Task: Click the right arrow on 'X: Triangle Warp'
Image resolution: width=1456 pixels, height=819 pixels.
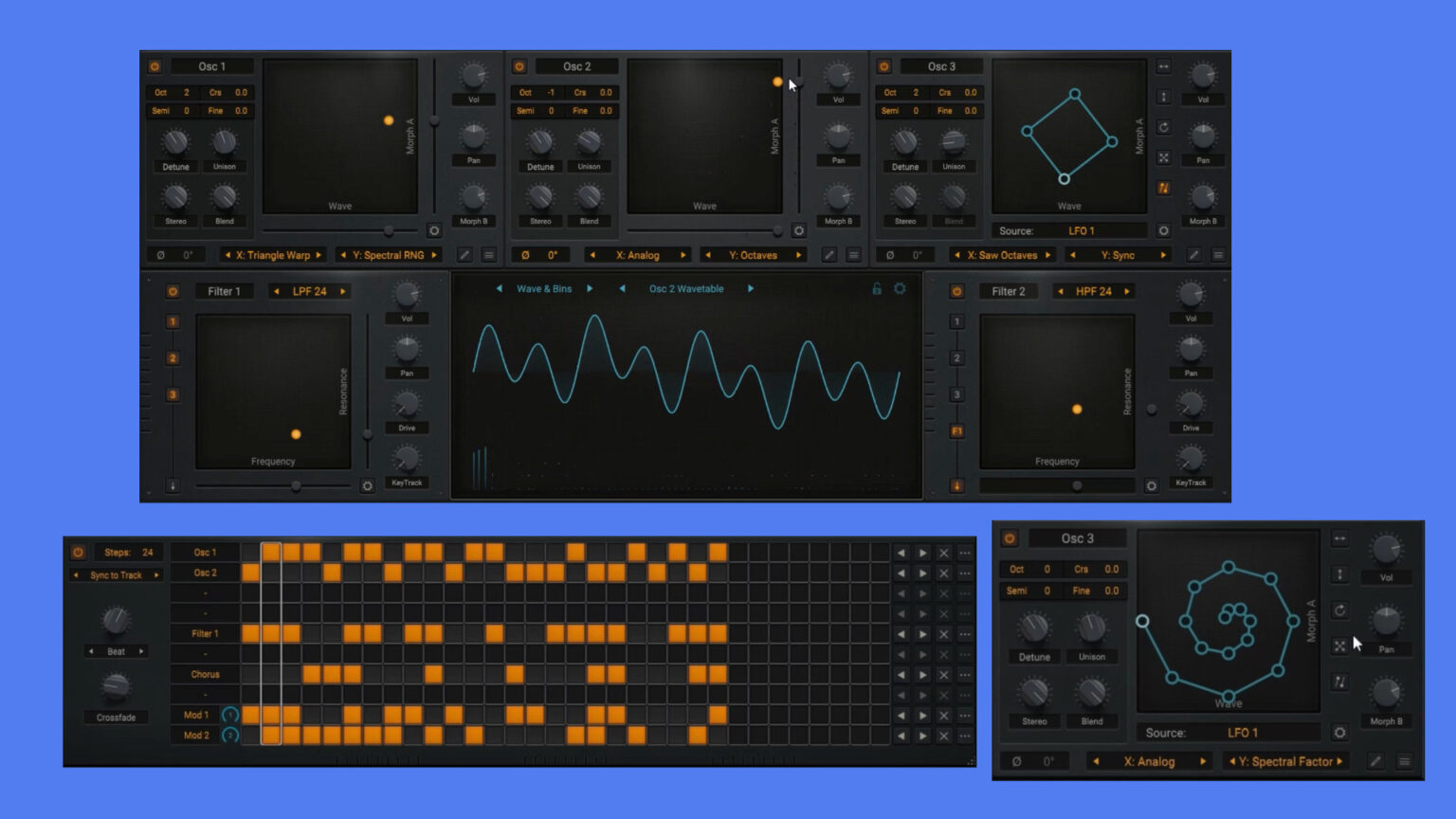Action: 318,254
